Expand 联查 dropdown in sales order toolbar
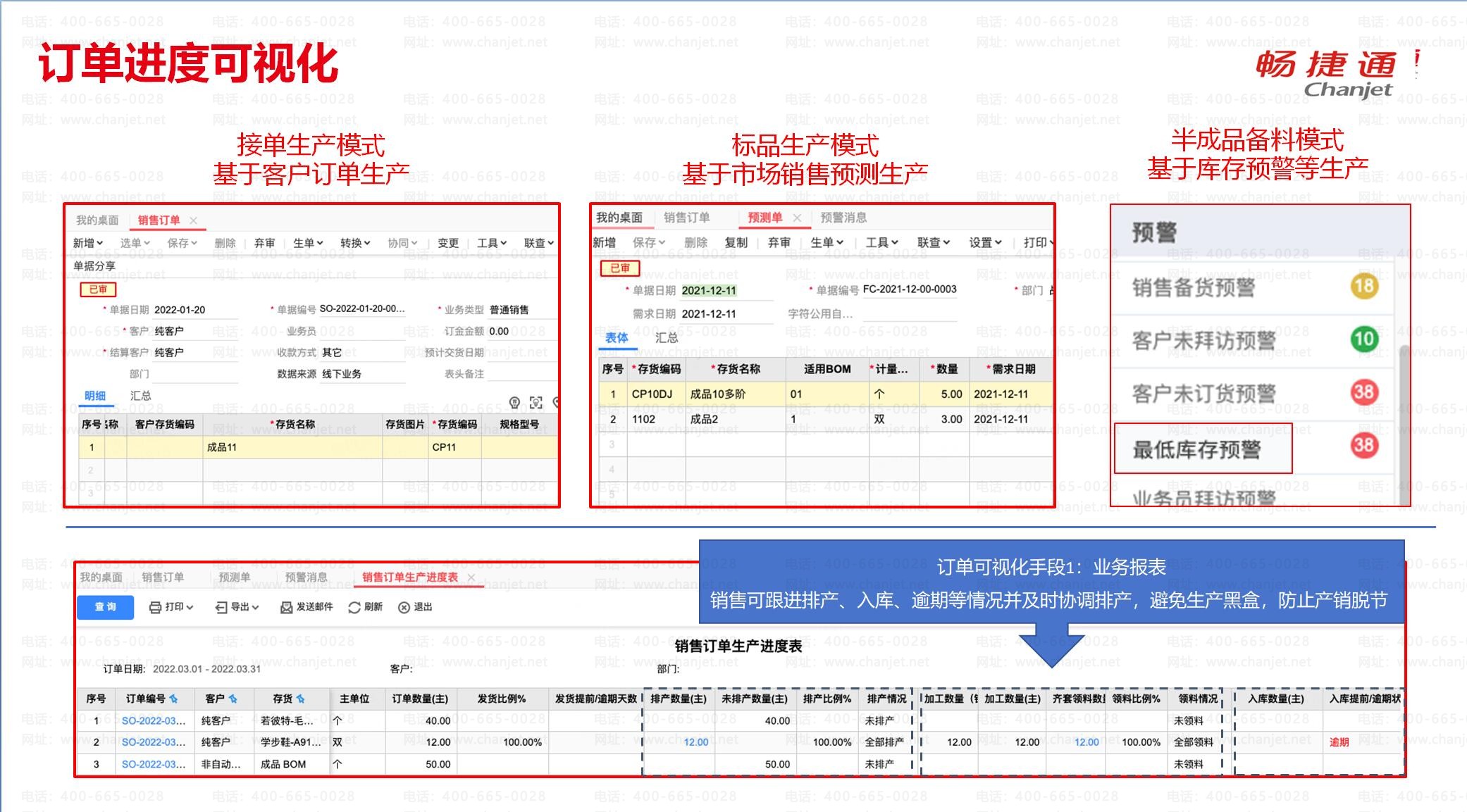1467x812 pixels. pyautogui.click(x=539, y=243)
